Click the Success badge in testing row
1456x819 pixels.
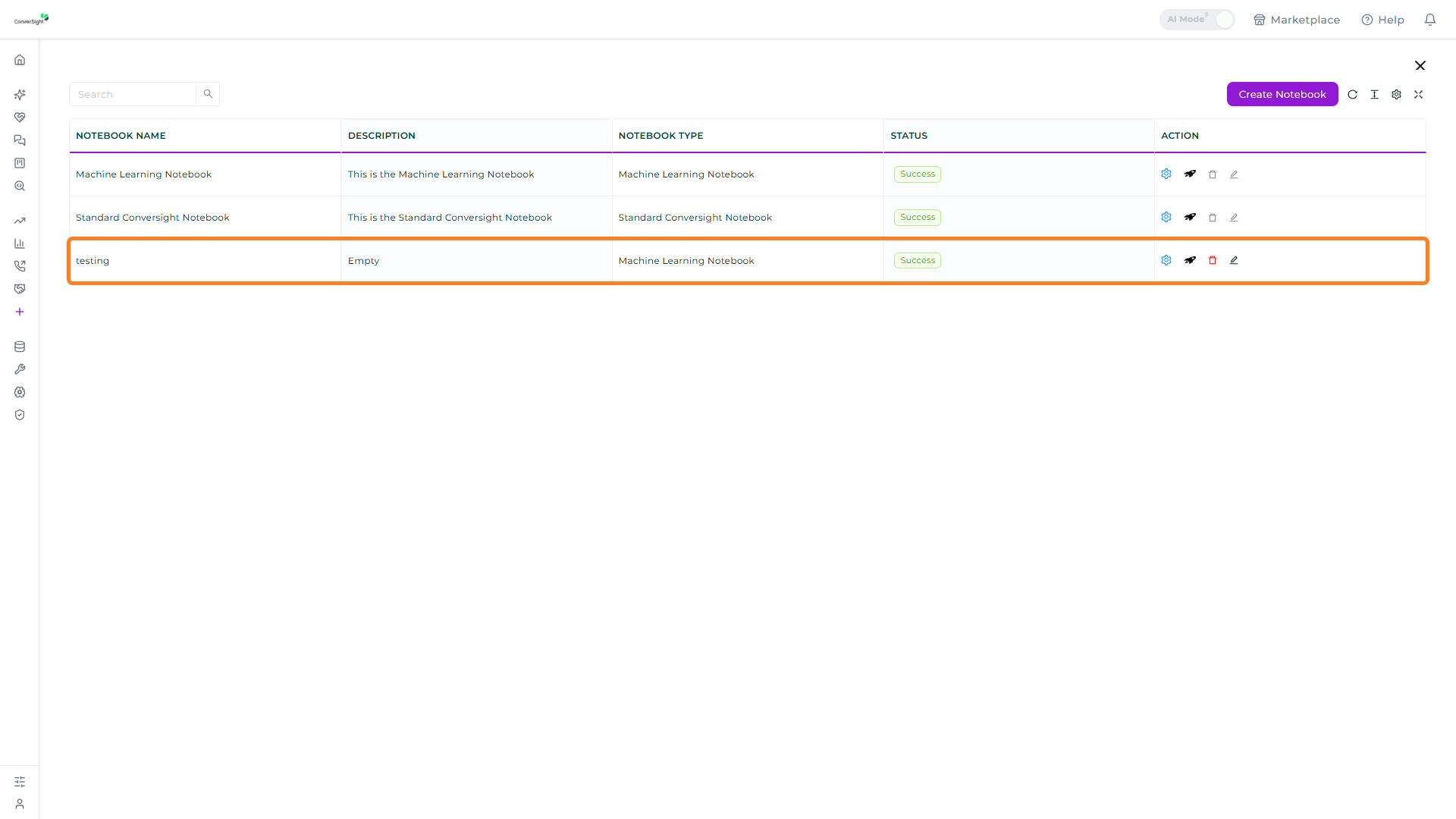(x=918, y=260)
